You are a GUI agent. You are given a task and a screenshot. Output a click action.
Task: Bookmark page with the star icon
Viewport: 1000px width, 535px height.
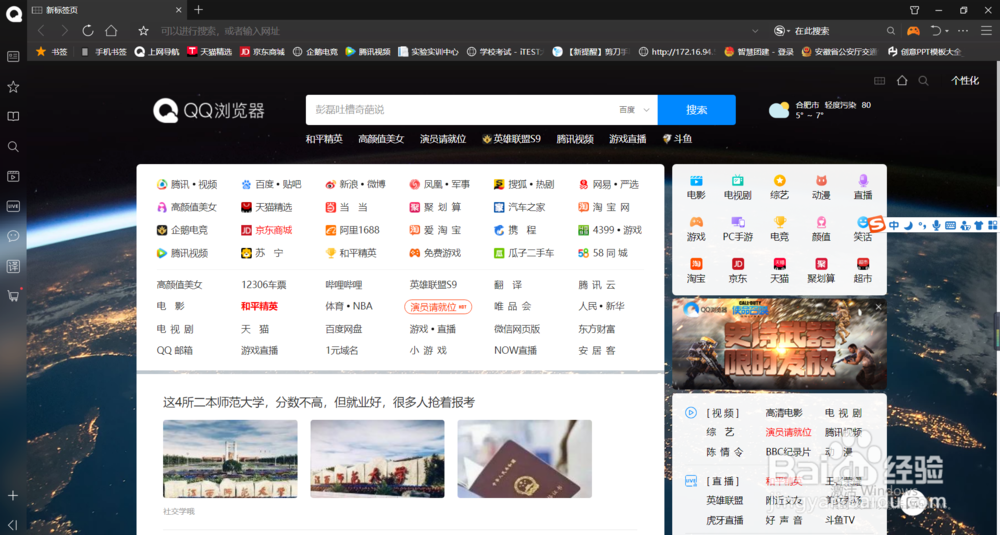click(143, 31)
